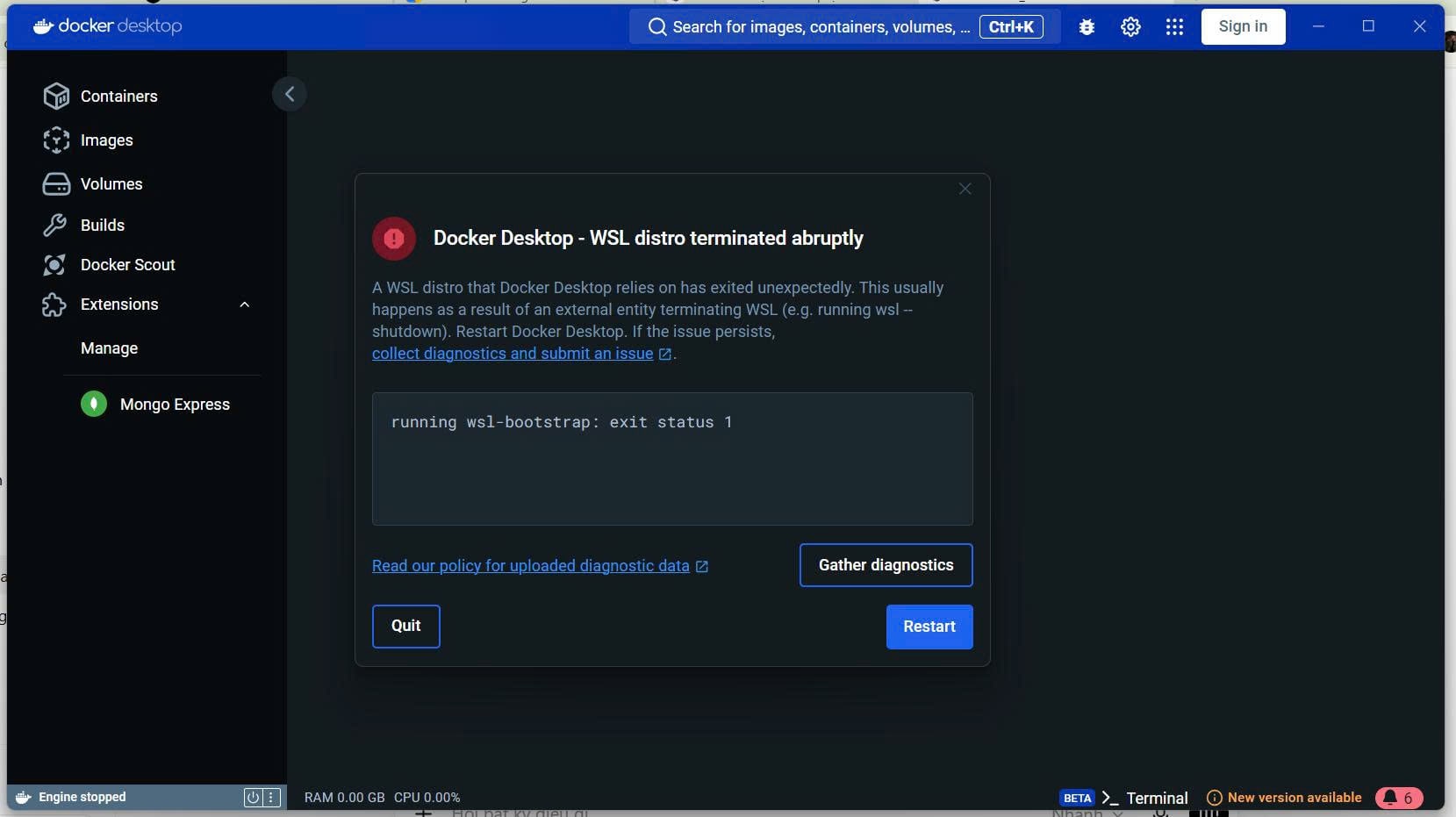The height and width of the screenshot is (817, 1456).
Task: Click the BETA badge near Terminal
Action: point(1077,798)
